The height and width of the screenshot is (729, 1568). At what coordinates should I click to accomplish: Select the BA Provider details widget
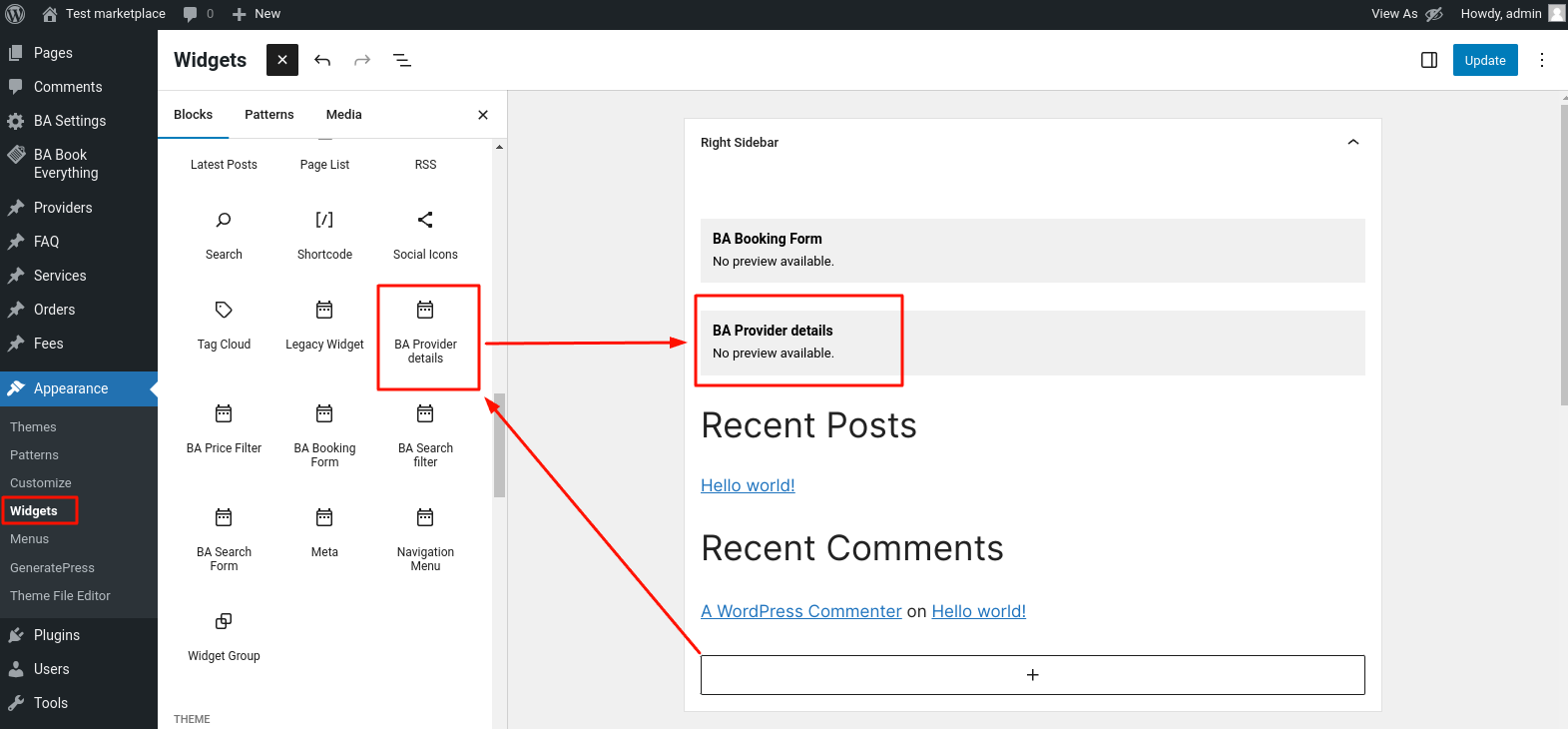(1033, 343)
